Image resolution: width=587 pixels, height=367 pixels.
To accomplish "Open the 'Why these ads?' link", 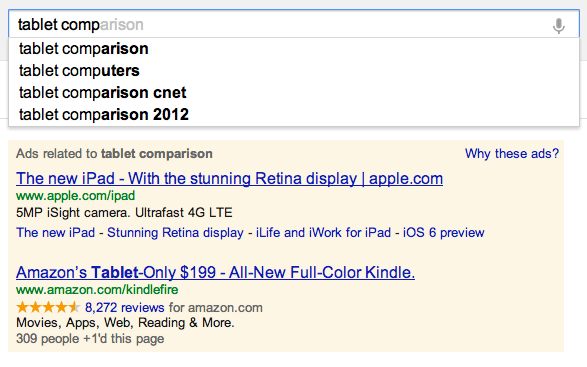I will coord(512,154).
